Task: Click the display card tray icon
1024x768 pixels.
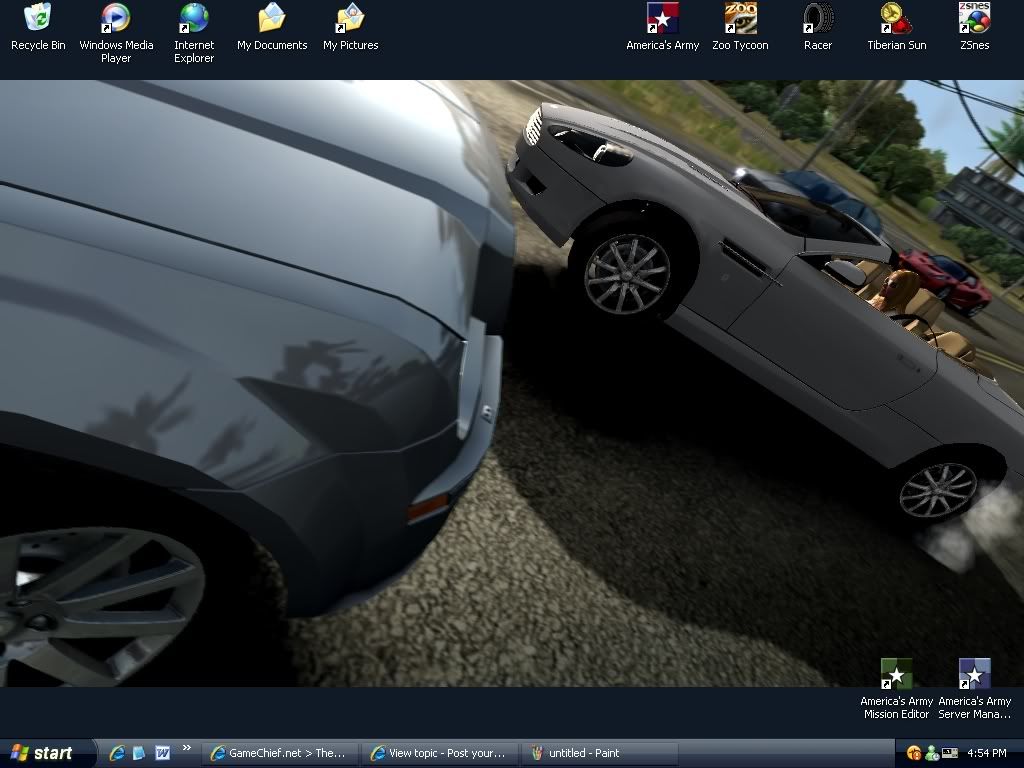Action: coord(950,754)
